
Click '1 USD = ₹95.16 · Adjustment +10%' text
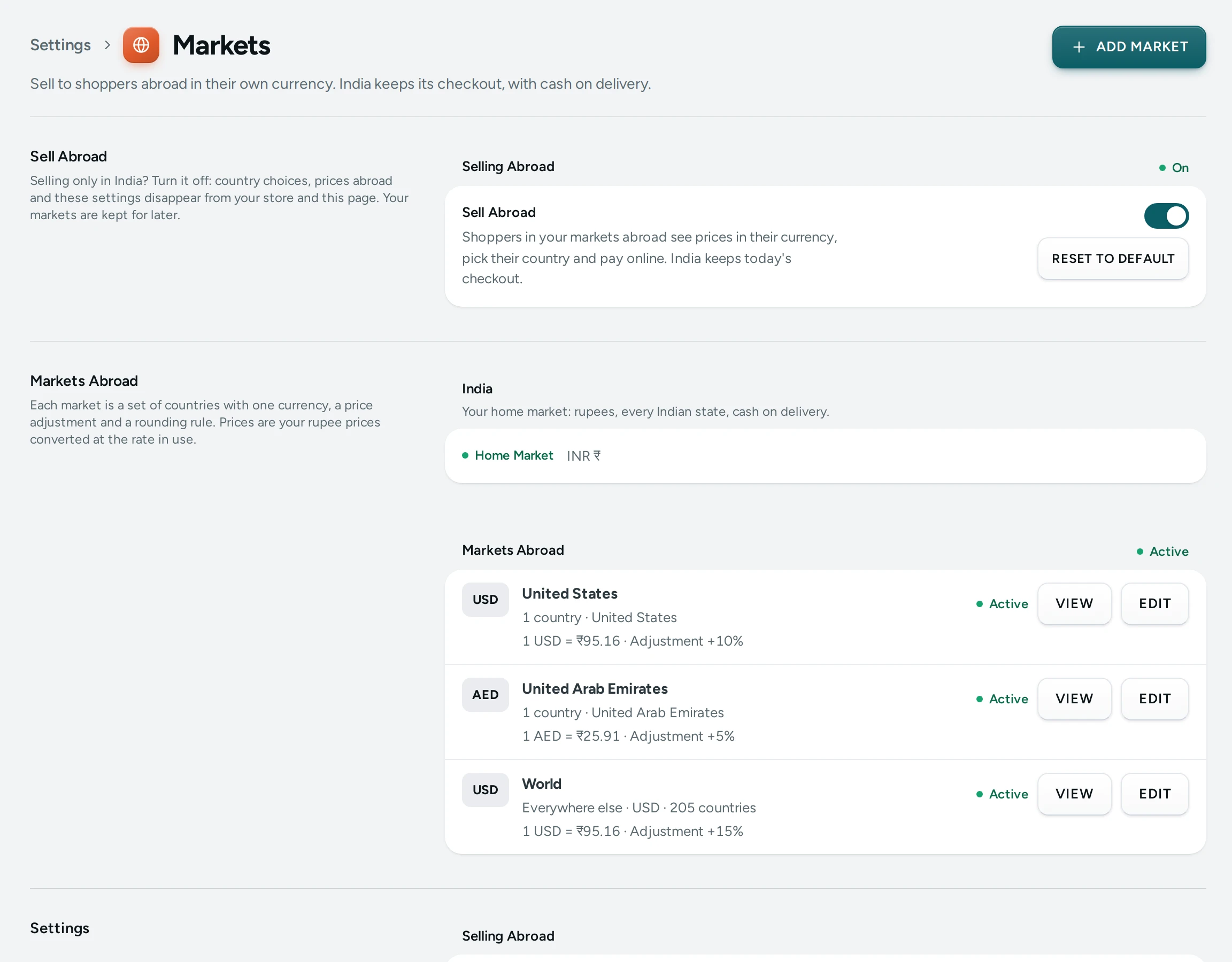click(x=633, y=641)
